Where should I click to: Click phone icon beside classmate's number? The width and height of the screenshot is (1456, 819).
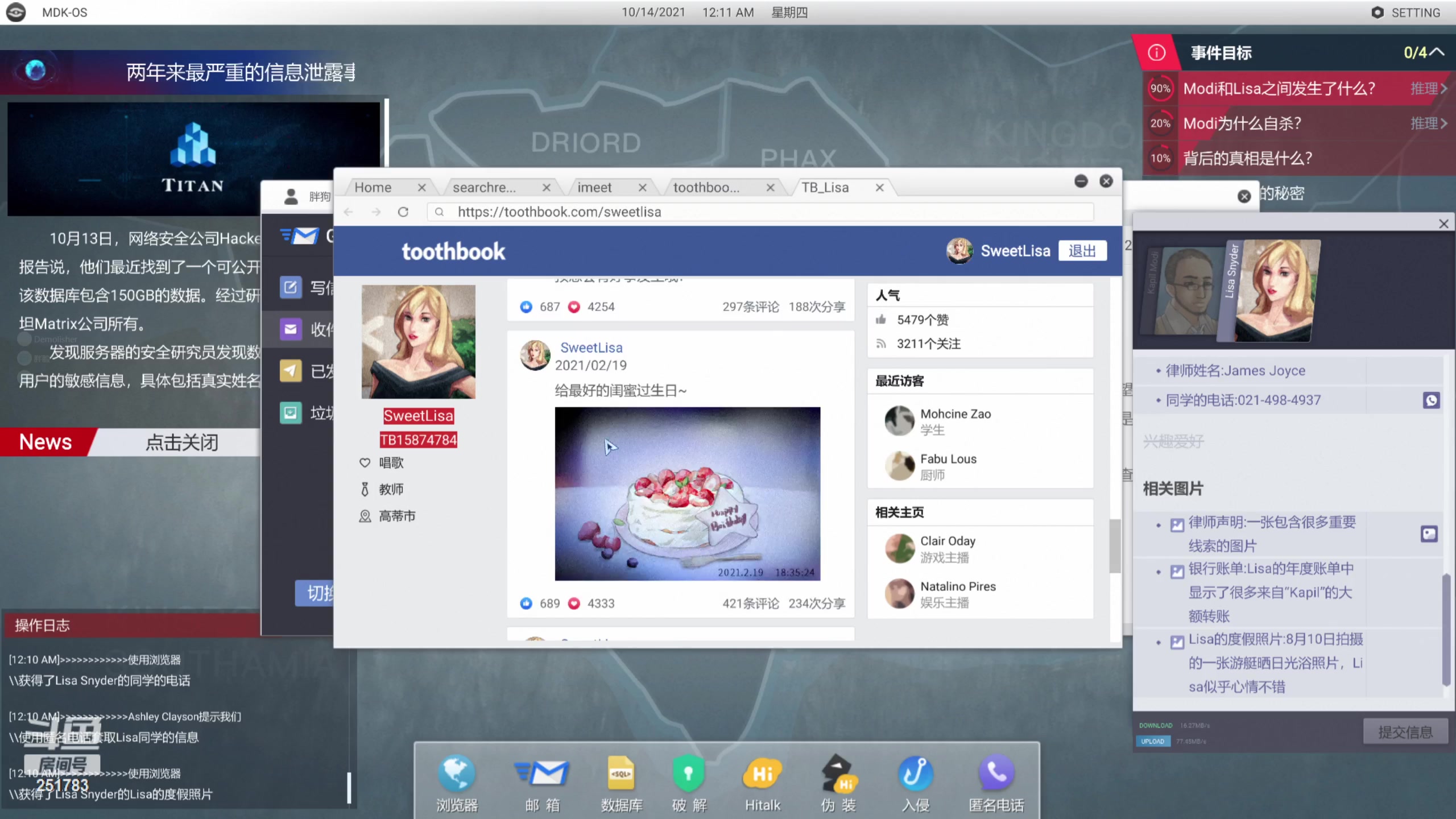1431,400
